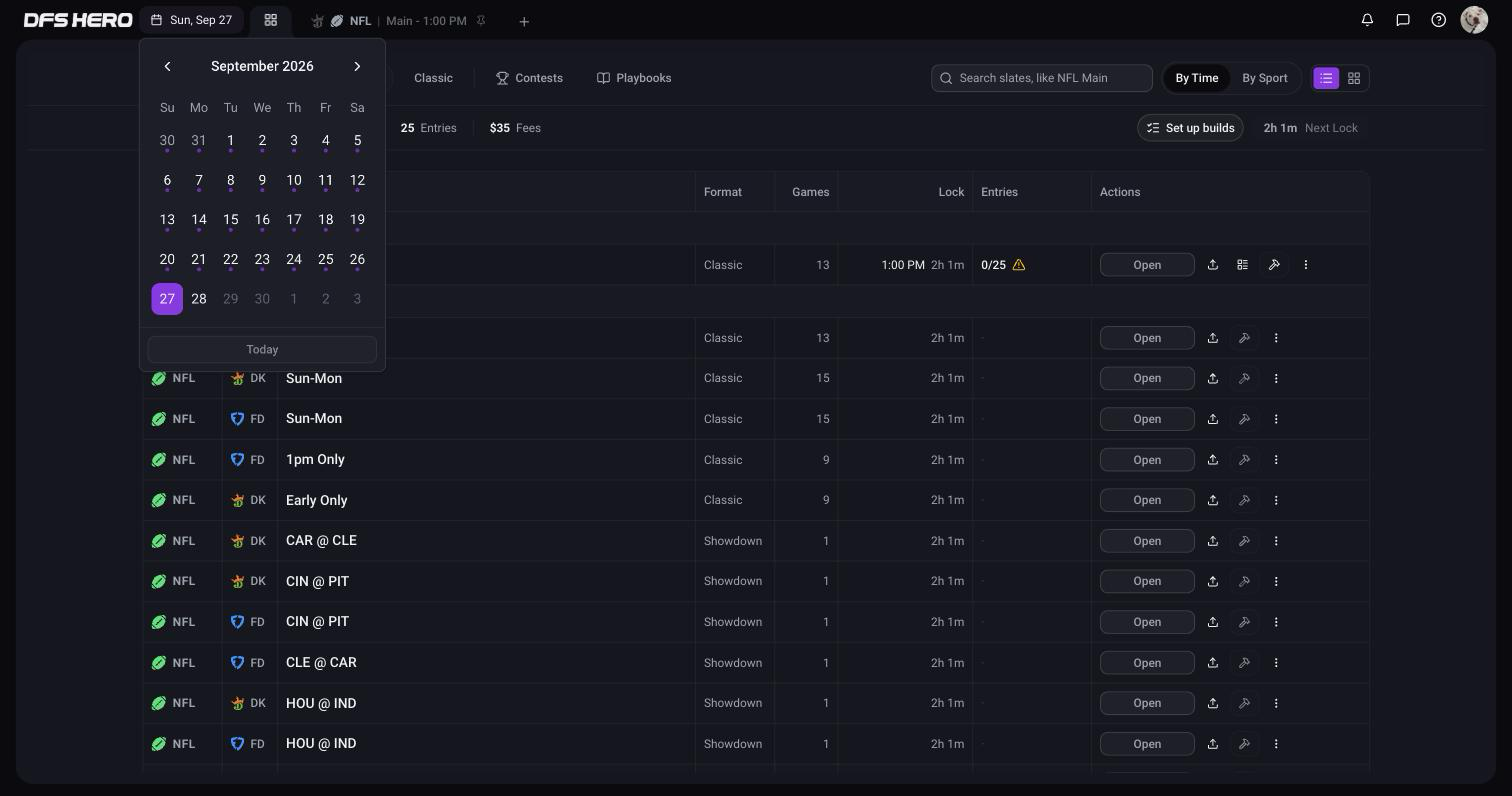Click upload icon for DK CIN @ PIT
The width and height of the screenshot is (1512, 796).
click(x=1213, y=581)
